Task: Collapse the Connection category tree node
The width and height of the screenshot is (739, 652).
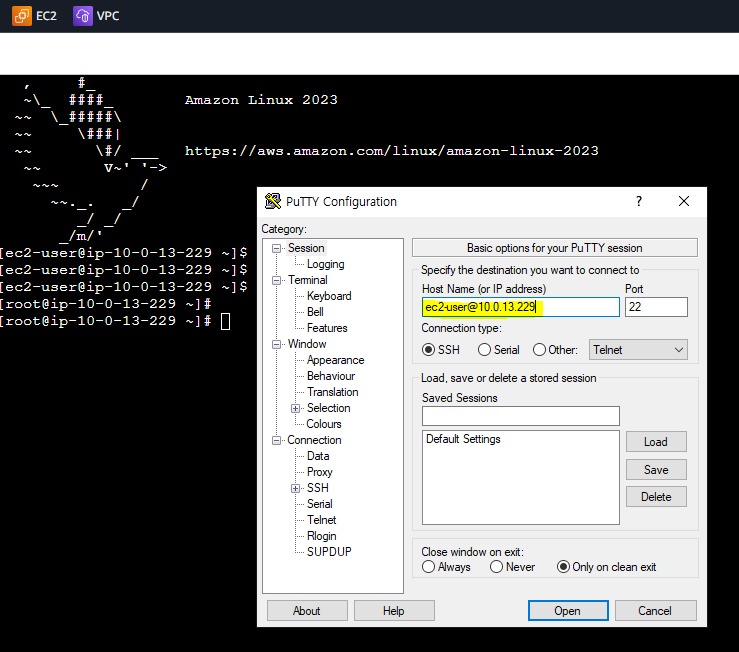Action: pyautogui.click(x=277, y=440)
